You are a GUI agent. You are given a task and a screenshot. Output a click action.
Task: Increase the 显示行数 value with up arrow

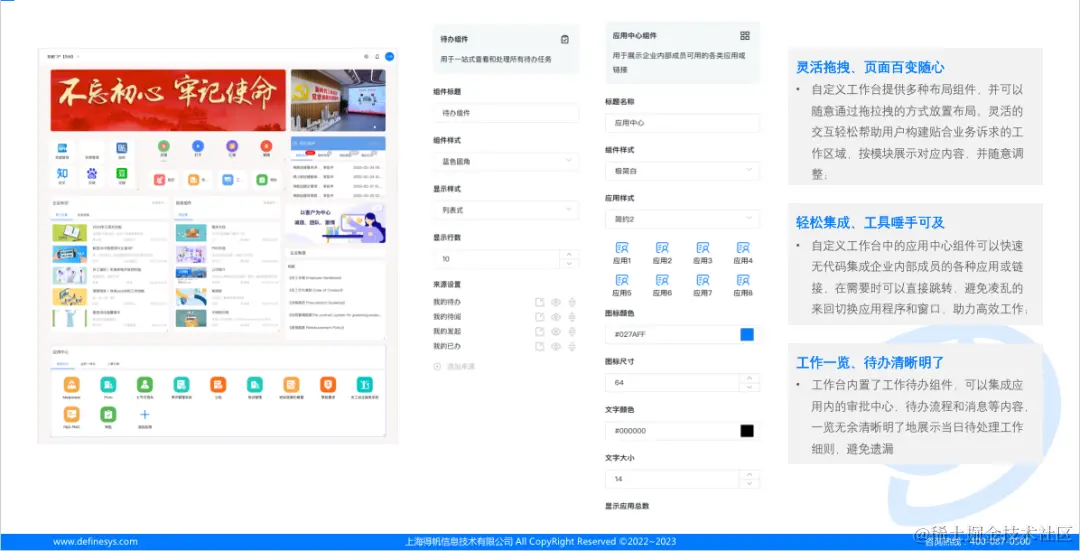click(x=568, y=254)
